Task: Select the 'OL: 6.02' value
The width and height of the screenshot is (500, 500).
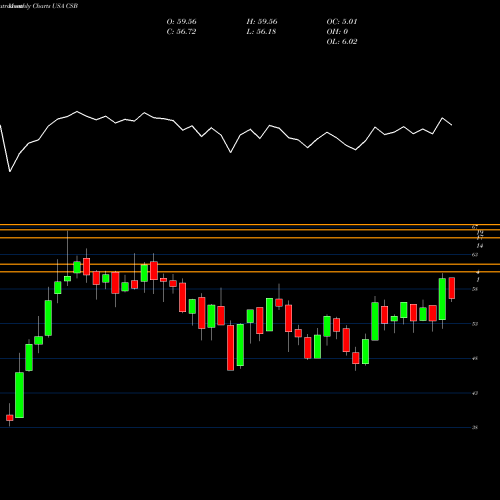Action: 342,42
